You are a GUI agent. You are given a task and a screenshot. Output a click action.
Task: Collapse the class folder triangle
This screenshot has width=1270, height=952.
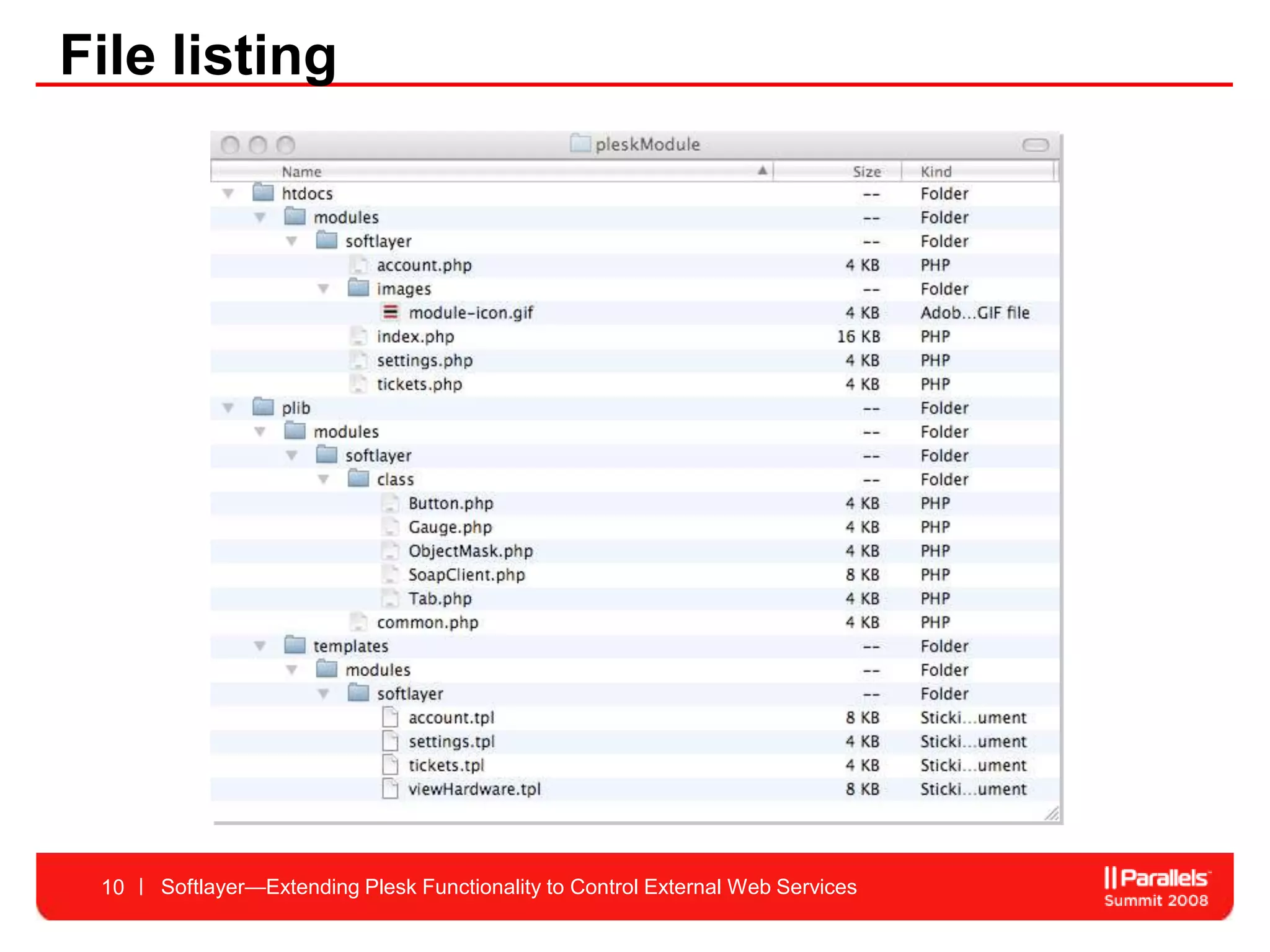(323, 479)
